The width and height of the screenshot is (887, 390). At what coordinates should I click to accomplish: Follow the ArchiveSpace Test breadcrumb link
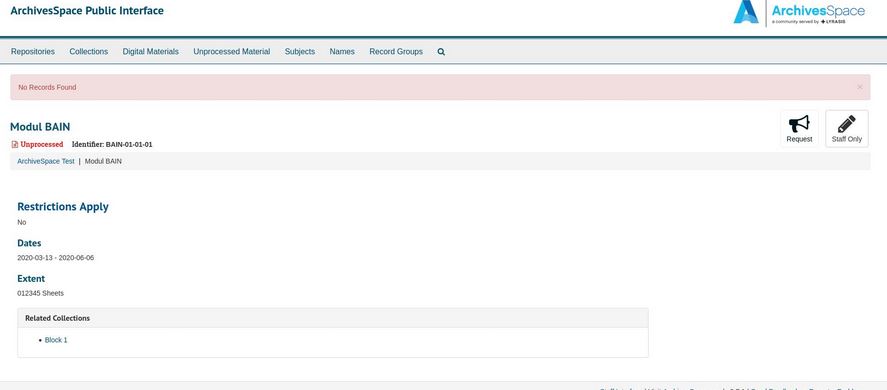point(46,161)
